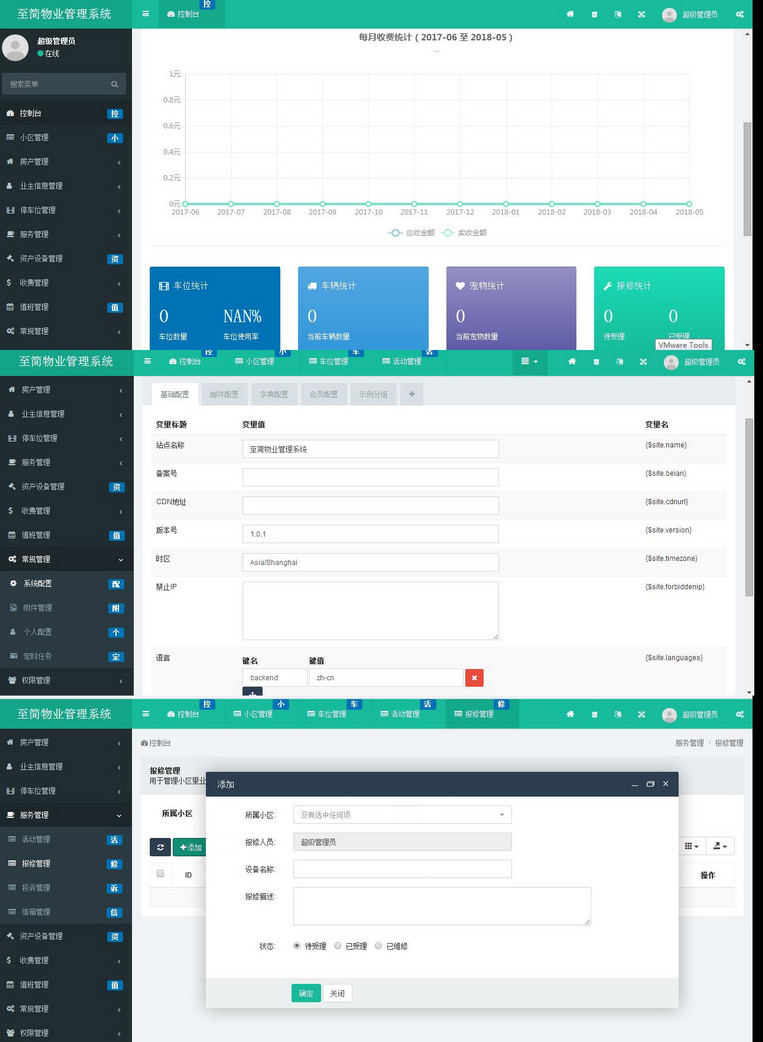Click the 服务管理 breadcrumb link

pyautogui.click(x=689, y=743)
